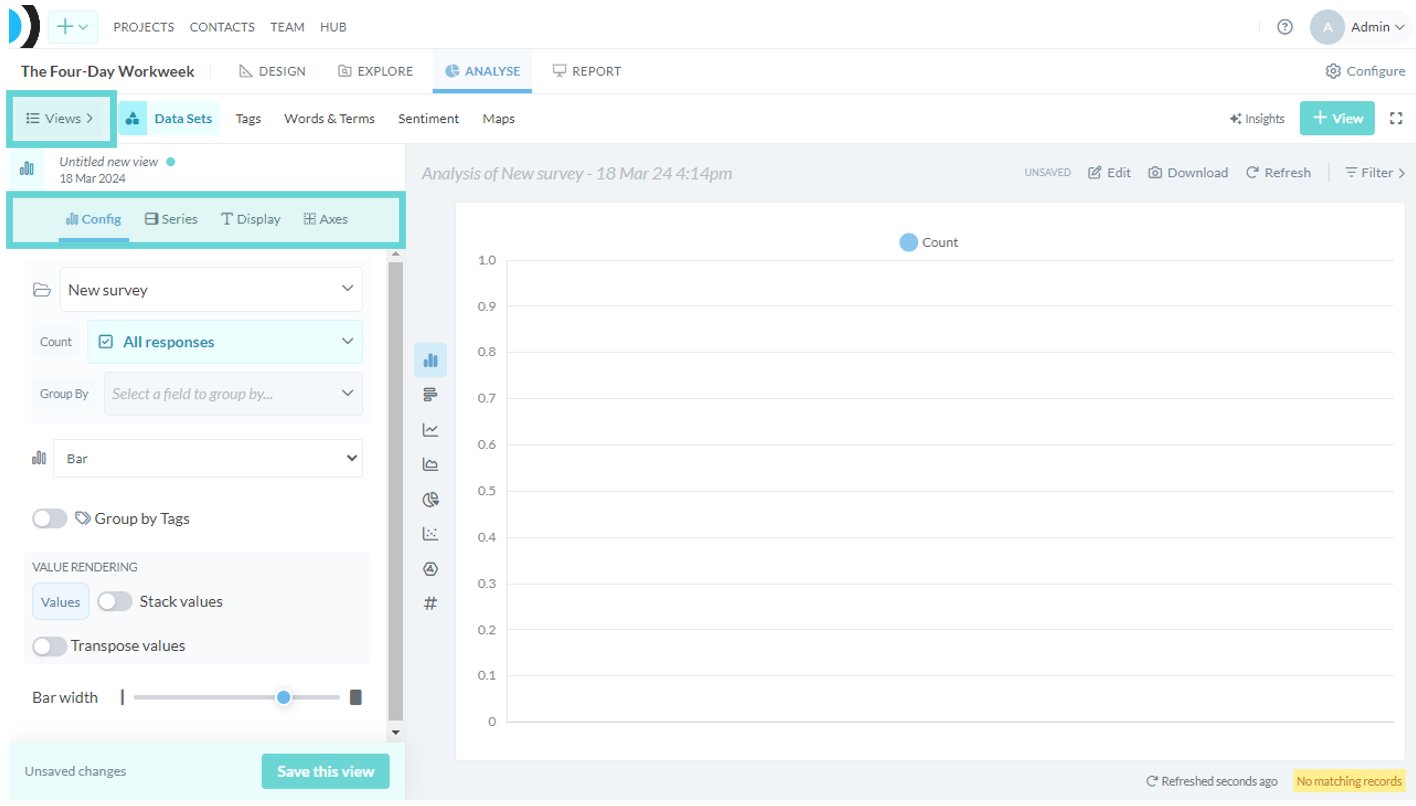Screen dimensions: 1416x806
Task: Open the help question mark icon
Action: tap(1285, 27)
